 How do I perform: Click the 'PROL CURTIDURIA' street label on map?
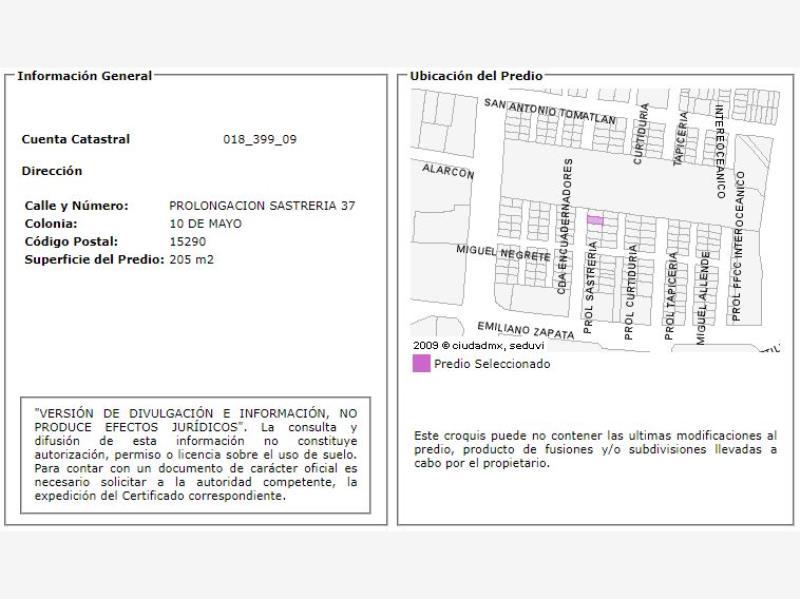point(631,292)
